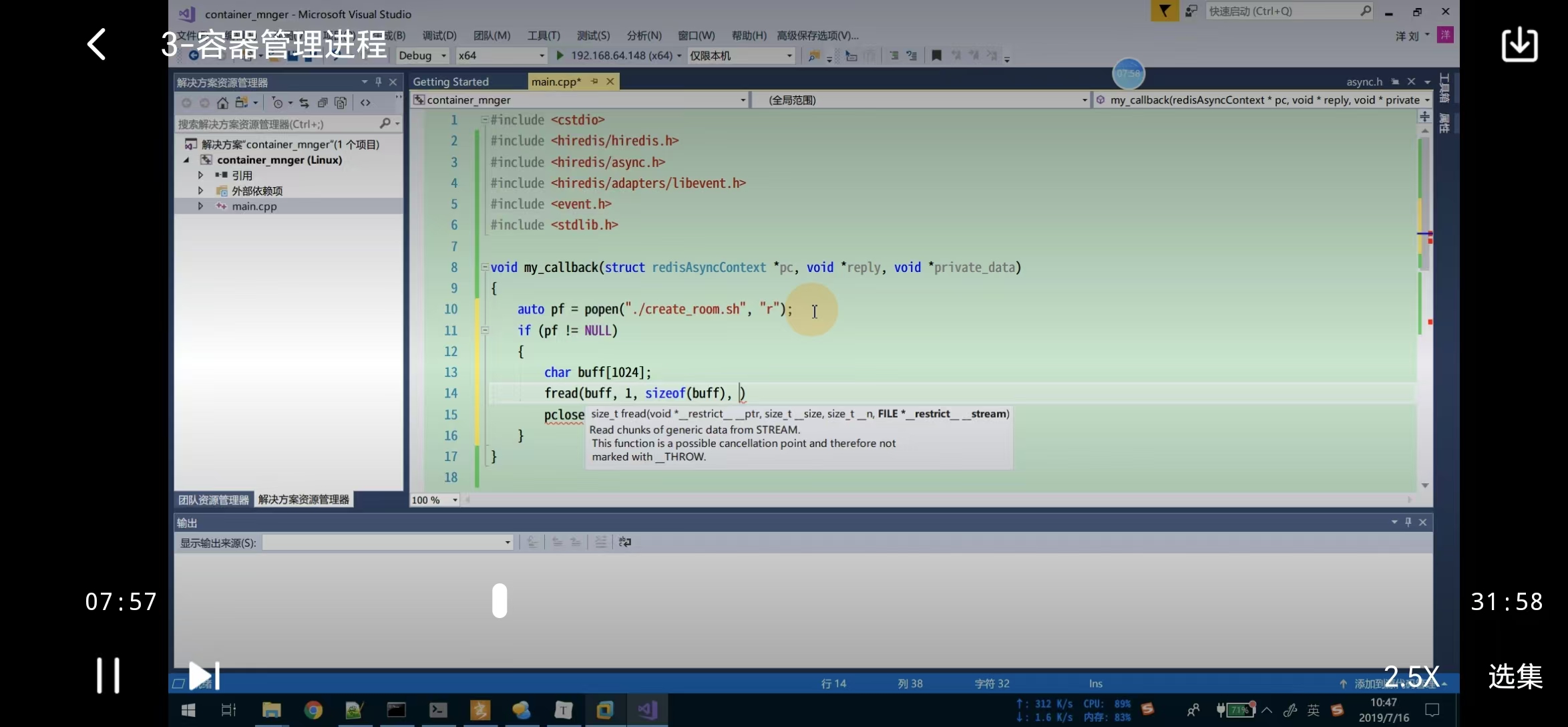
Task: Click the pending changes filter clock icon
Action: [x=277, y=103]
